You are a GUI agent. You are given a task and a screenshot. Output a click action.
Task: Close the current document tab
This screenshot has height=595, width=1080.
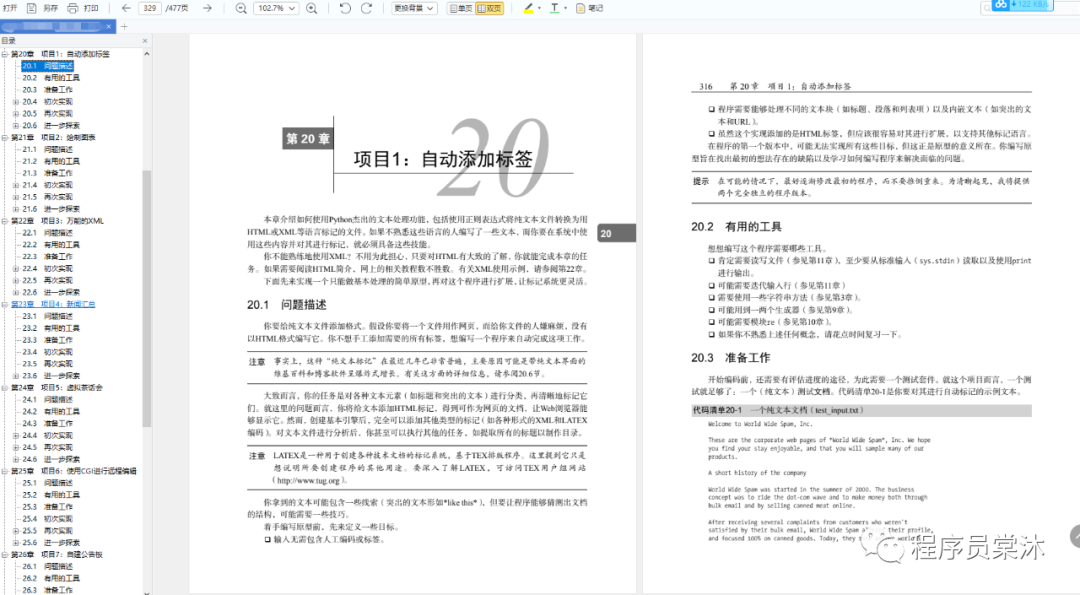coord(108,26)
